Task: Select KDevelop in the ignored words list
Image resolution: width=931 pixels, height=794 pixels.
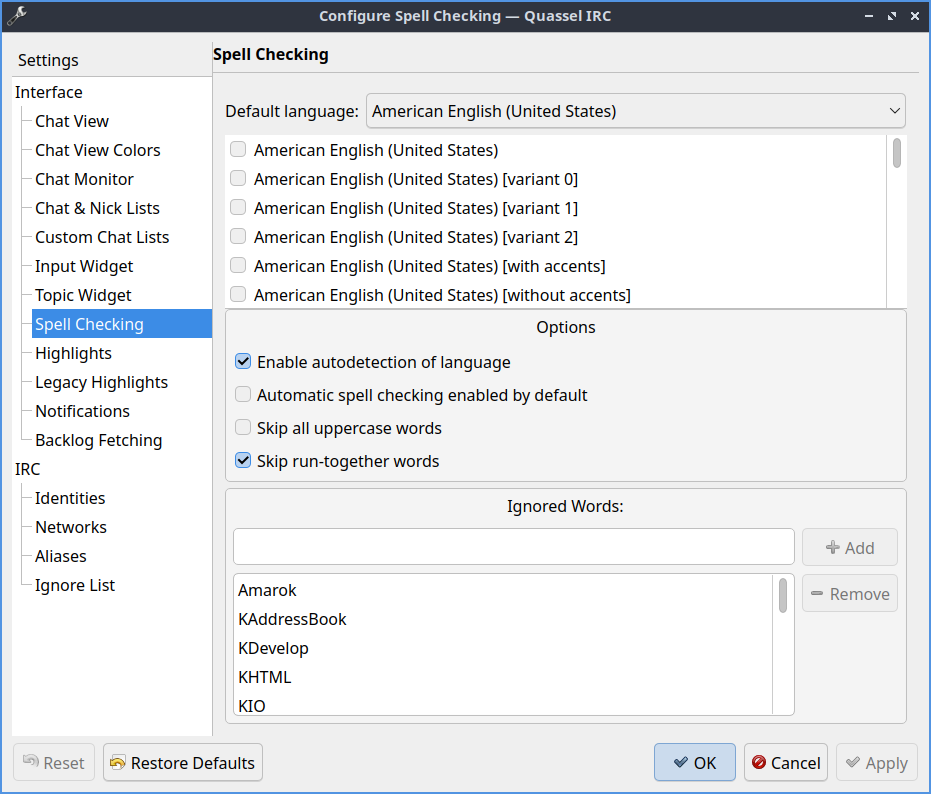Action: pos(273,648)
